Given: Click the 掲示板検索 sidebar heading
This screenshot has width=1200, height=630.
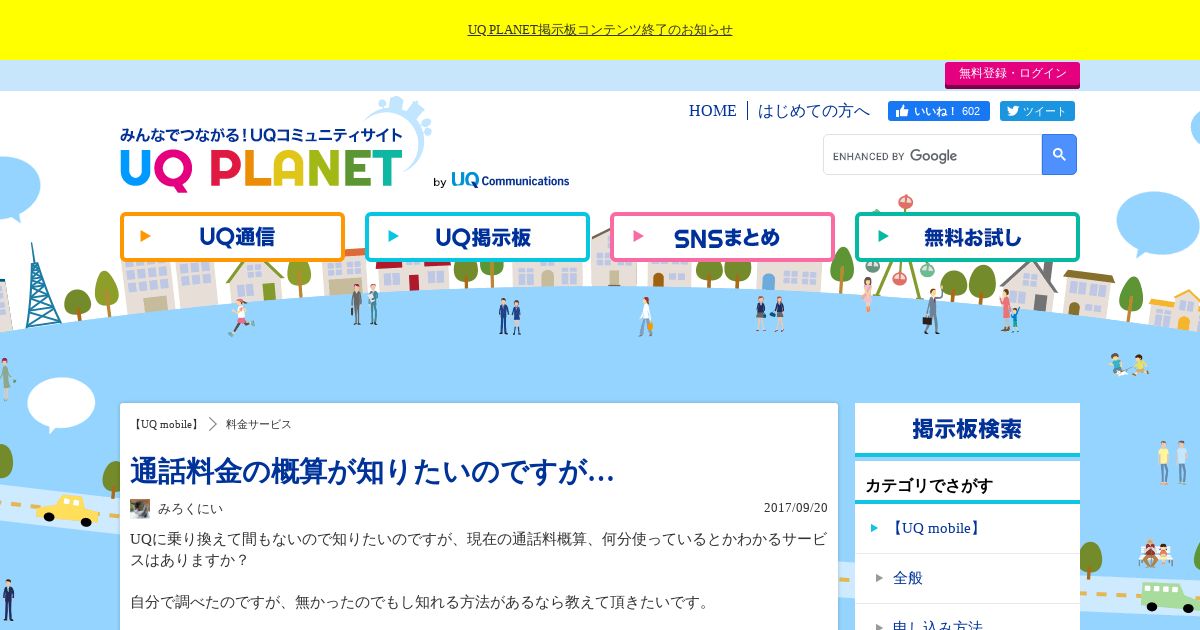Looking at the screenshot, I should pyautogui.click(x=967, y=429).
